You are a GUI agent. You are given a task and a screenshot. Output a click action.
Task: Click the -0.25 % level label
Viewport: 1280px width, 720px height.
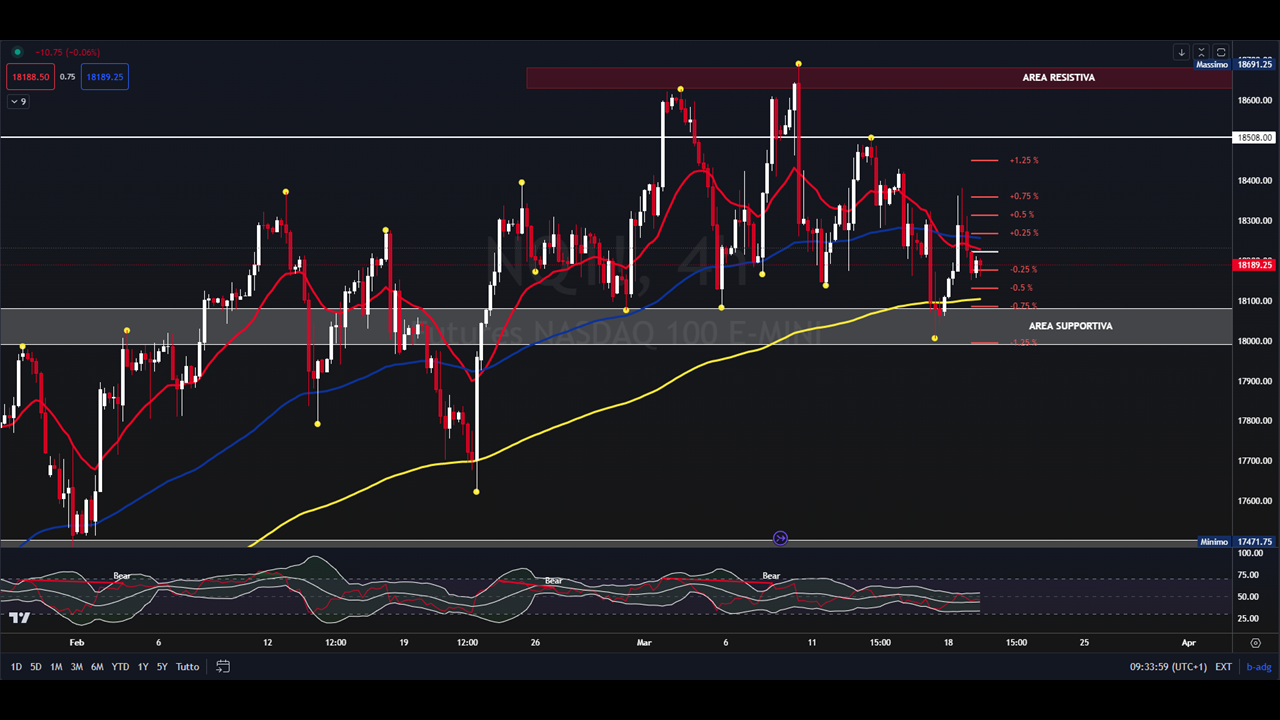pyautogui.click(x=1023, y=269)
